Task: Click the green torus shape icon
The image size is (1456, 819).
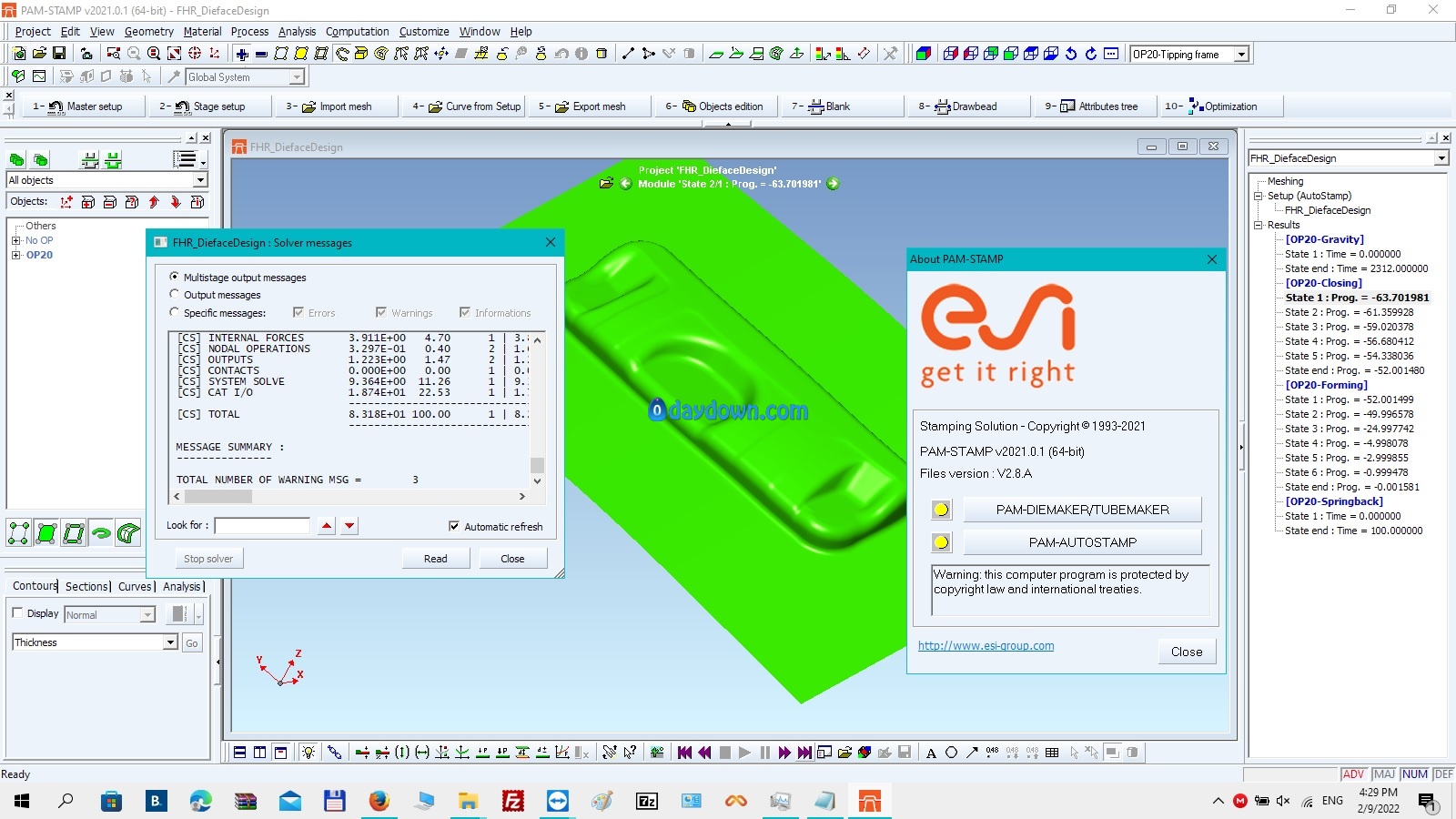Action: 101,533
